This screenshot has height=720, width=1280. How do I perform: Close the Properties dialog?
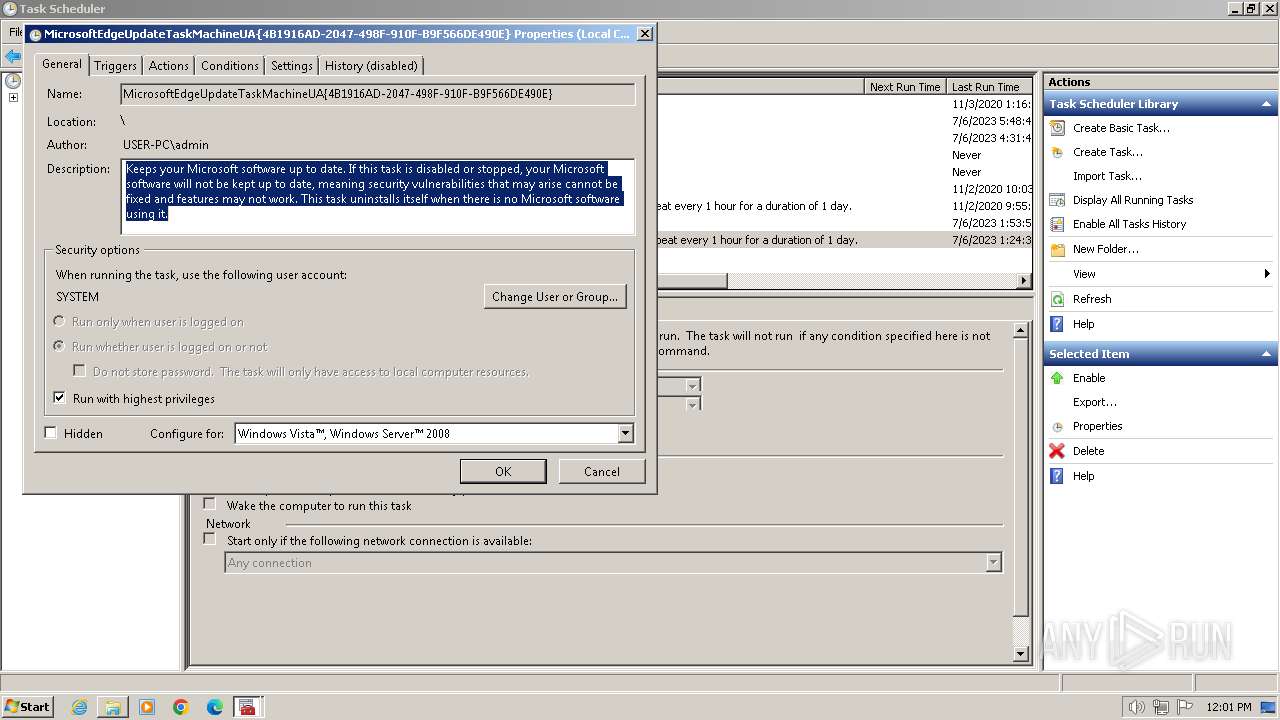pos(645,33)
